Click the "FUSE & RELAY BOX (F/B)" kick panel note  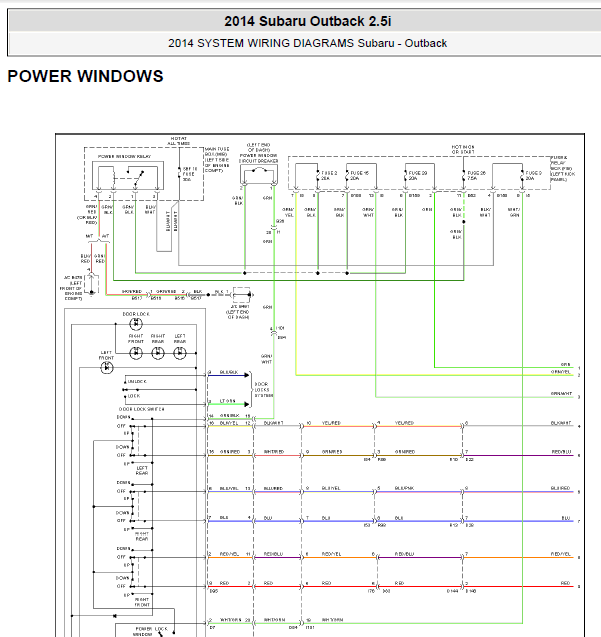562,168
